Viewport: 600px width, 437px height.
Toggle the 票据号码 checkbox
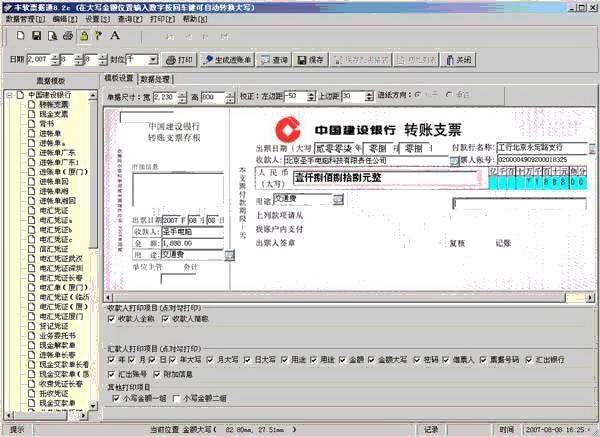(483, 360)
